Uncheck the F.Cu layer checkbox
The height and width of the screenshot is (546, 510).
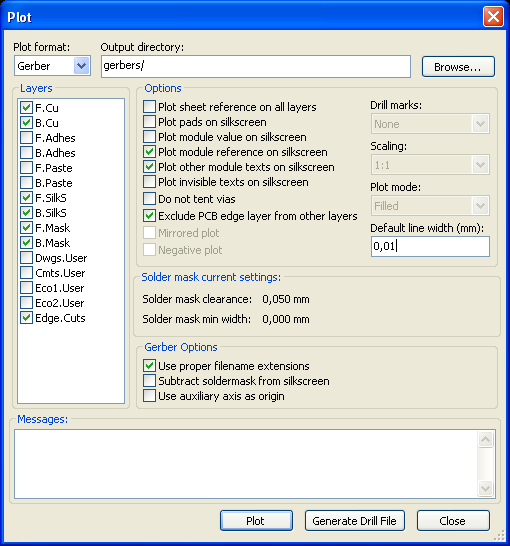click(26, 108)
